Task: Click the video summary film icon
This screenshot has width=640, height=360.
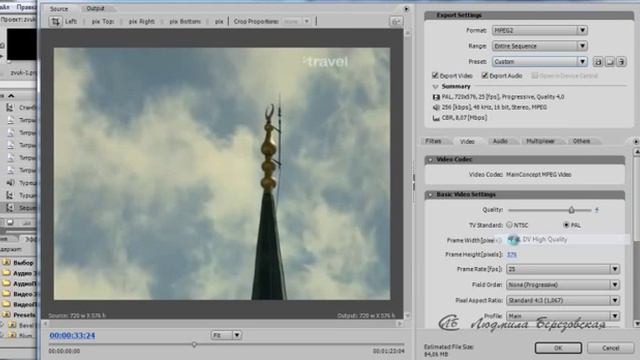Action: 436,97
